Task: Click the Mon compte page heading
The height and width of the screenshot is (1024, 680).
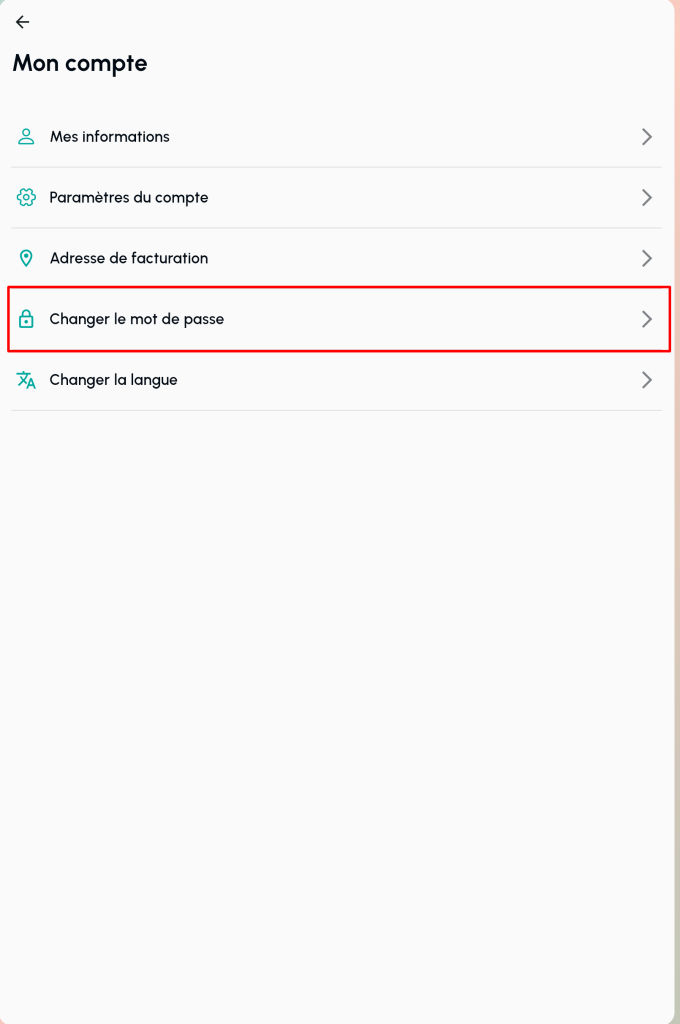Action: (x=80, y=64)
